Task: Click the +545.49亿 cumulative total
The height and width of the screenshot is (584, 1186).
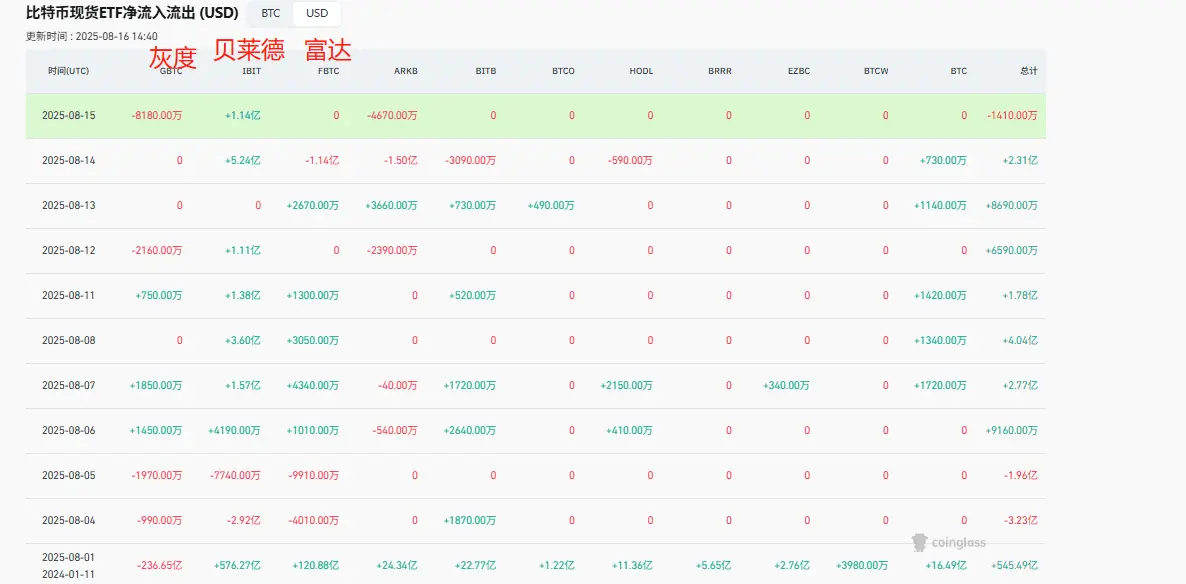Action: coord(1014,565)
